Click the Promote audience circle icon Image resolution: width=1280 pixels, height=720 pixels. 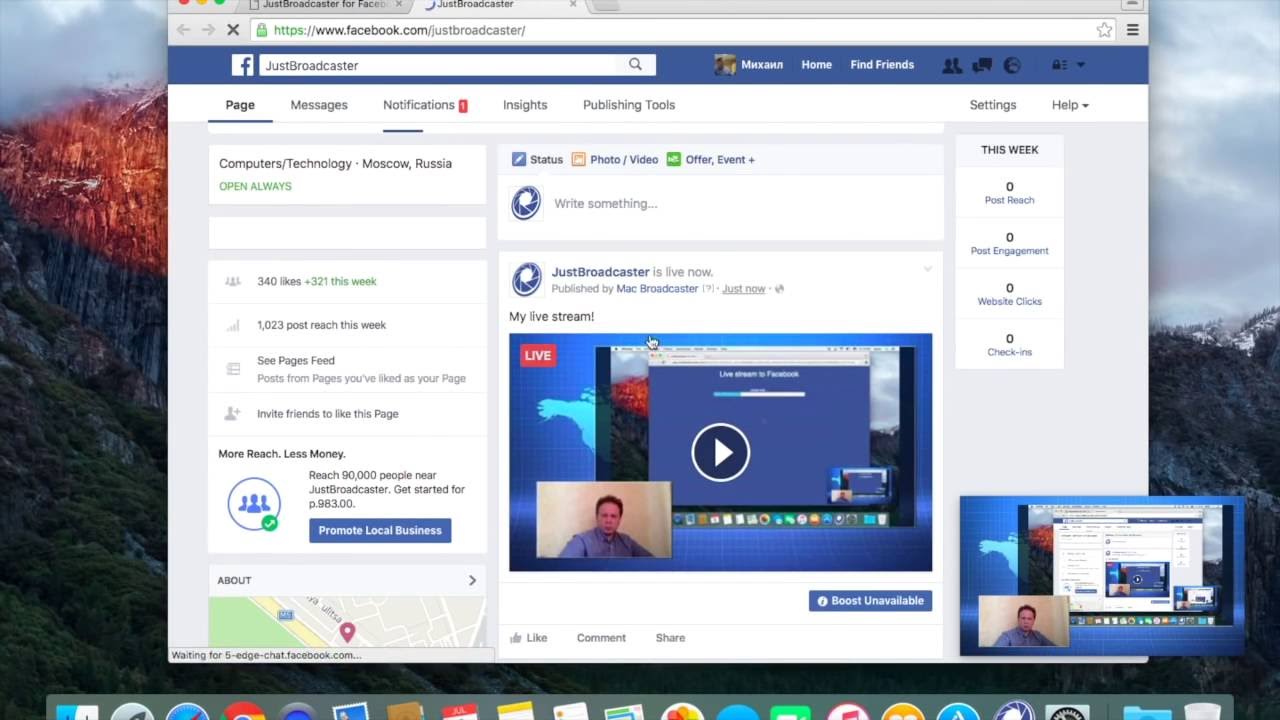coord(254,503)
